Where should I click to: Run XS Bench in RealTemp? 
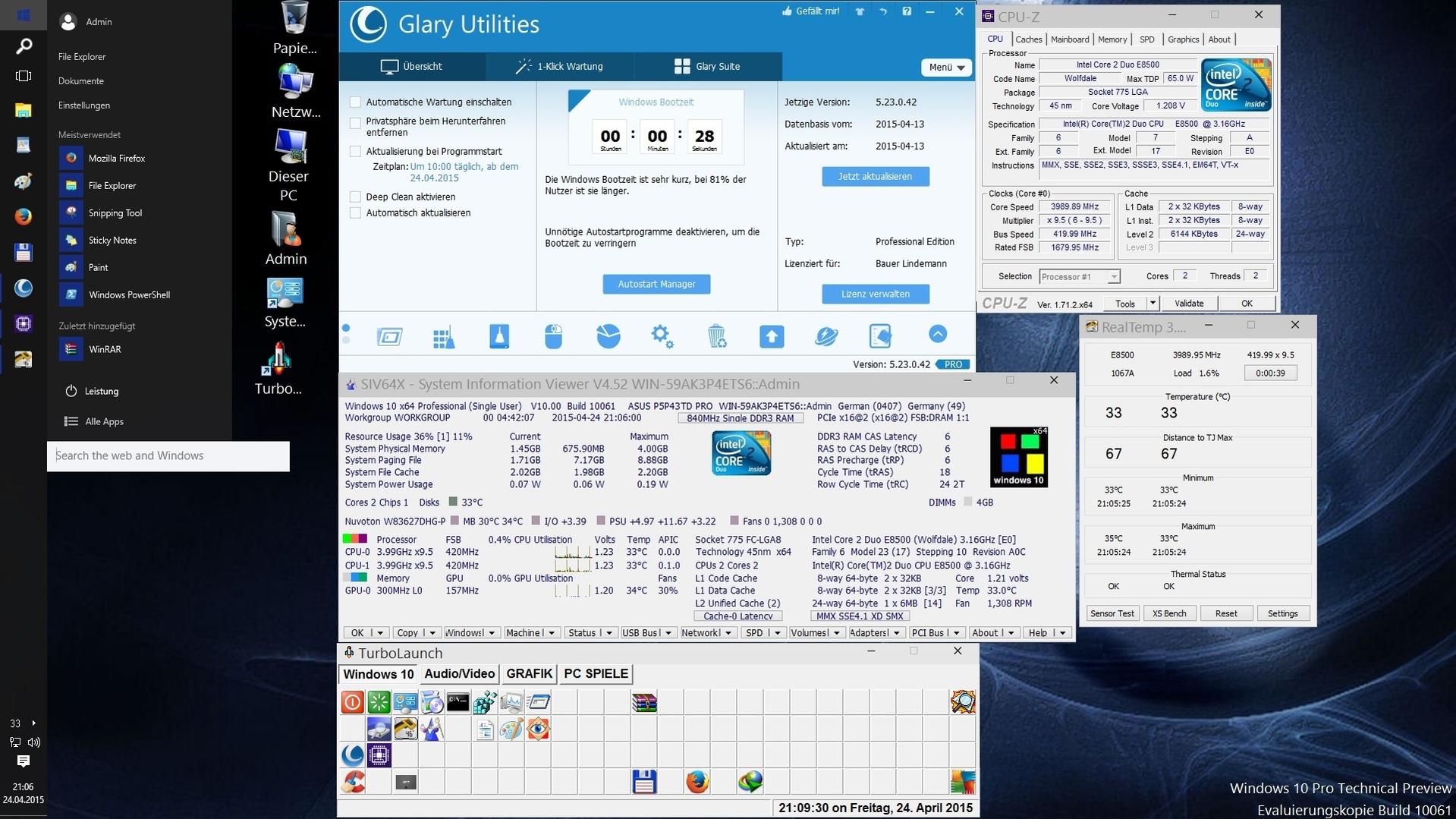(x=1169, y=613)
